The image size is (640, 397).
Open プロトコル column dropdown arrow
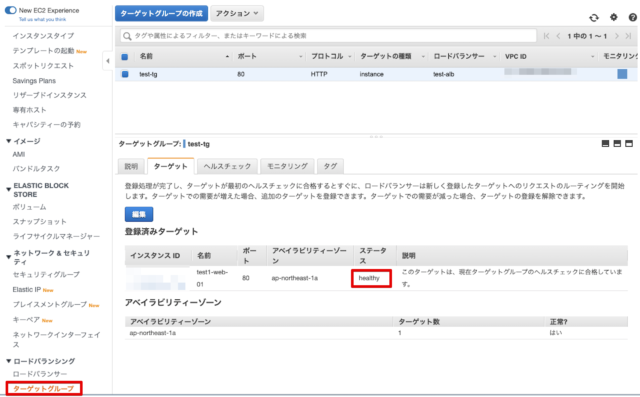coord(350,56)
